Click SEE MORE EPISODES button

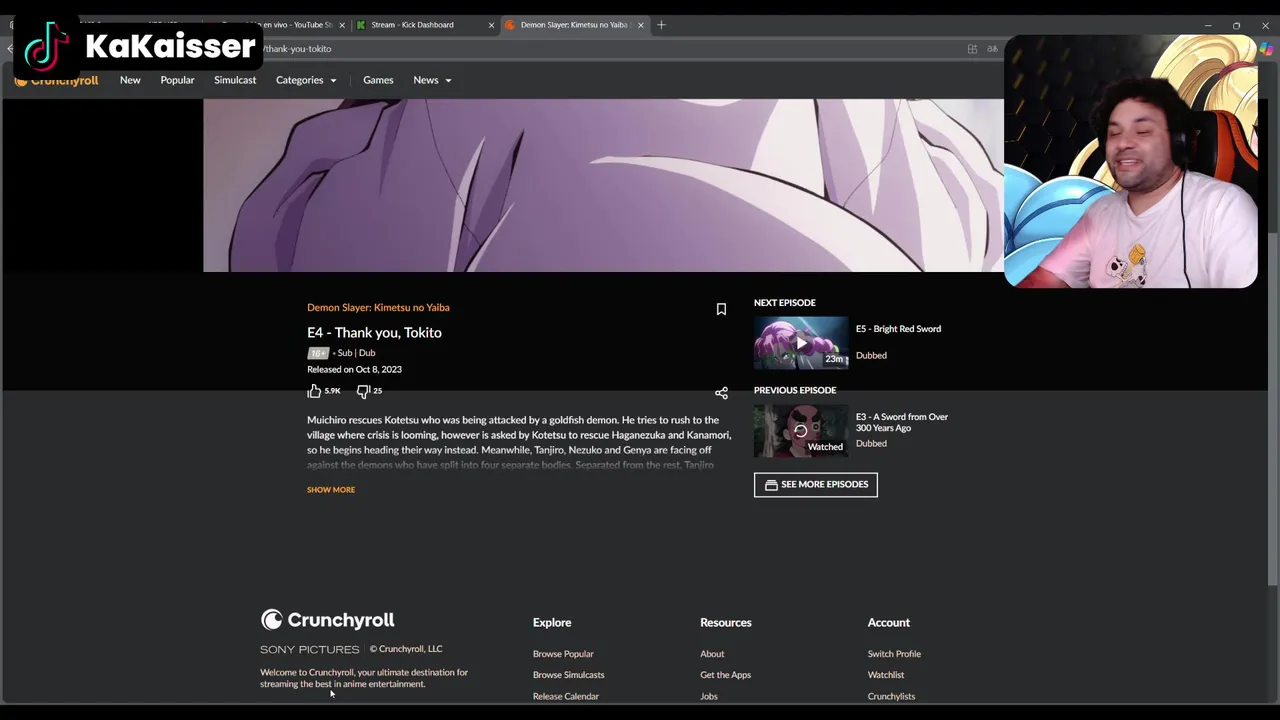click(816, 485)
